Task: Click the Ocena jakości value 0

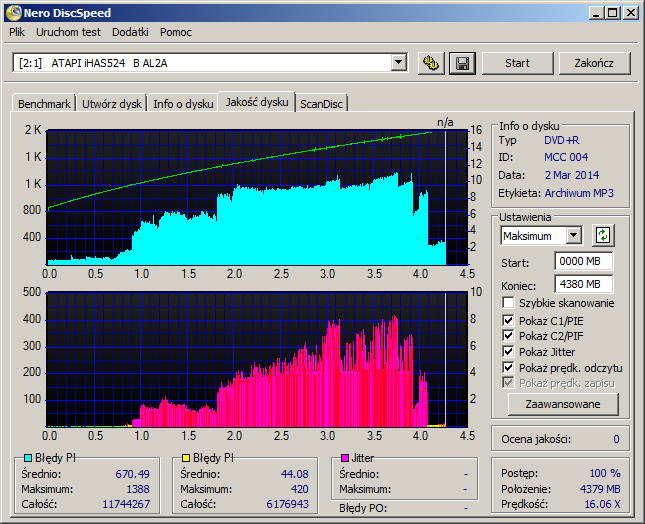Action: [616, 439]
